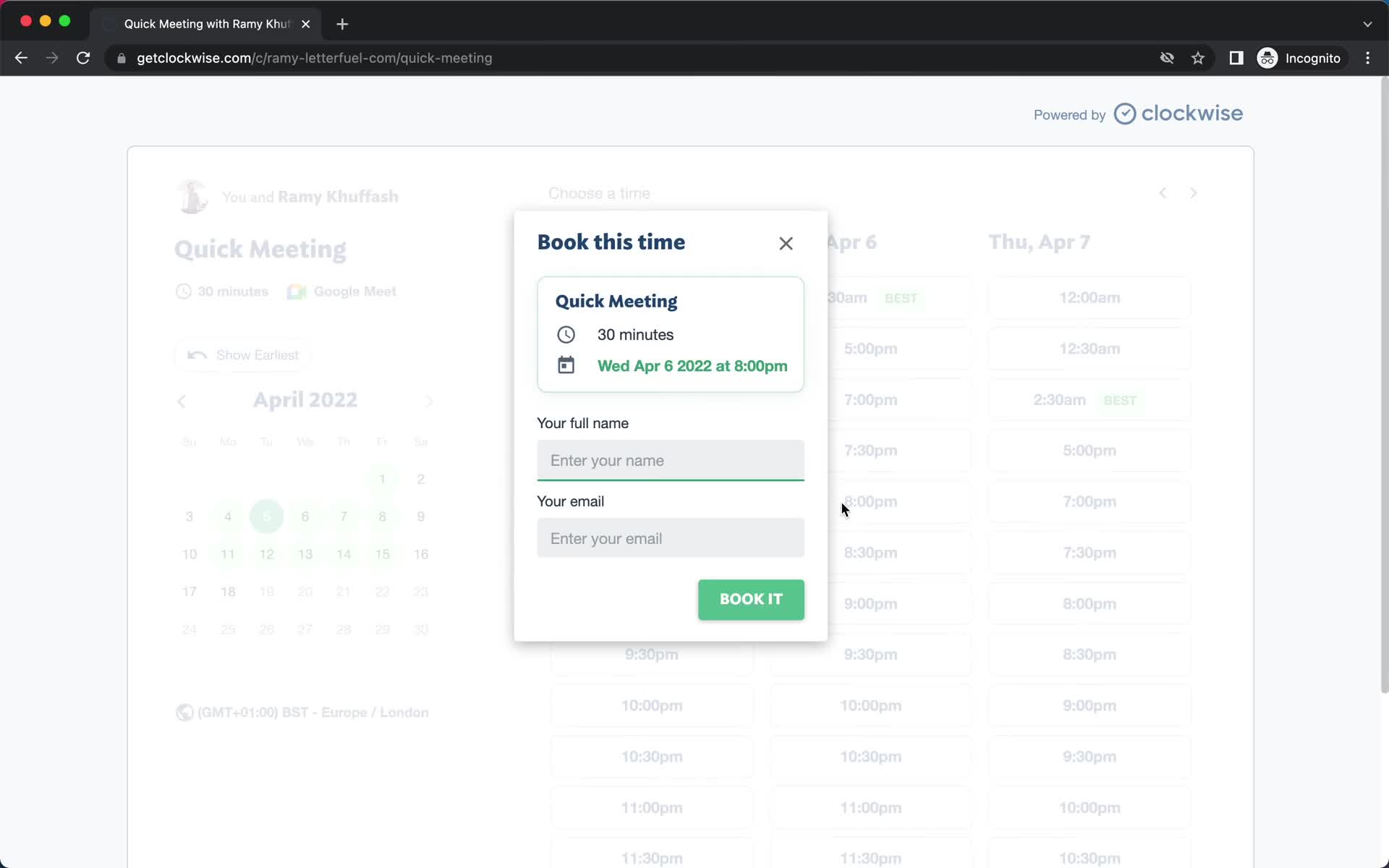Screen dimensions: 1389x868
Task: Click the timezone globe icon bottom left
Action: click(x=183, y=712)
